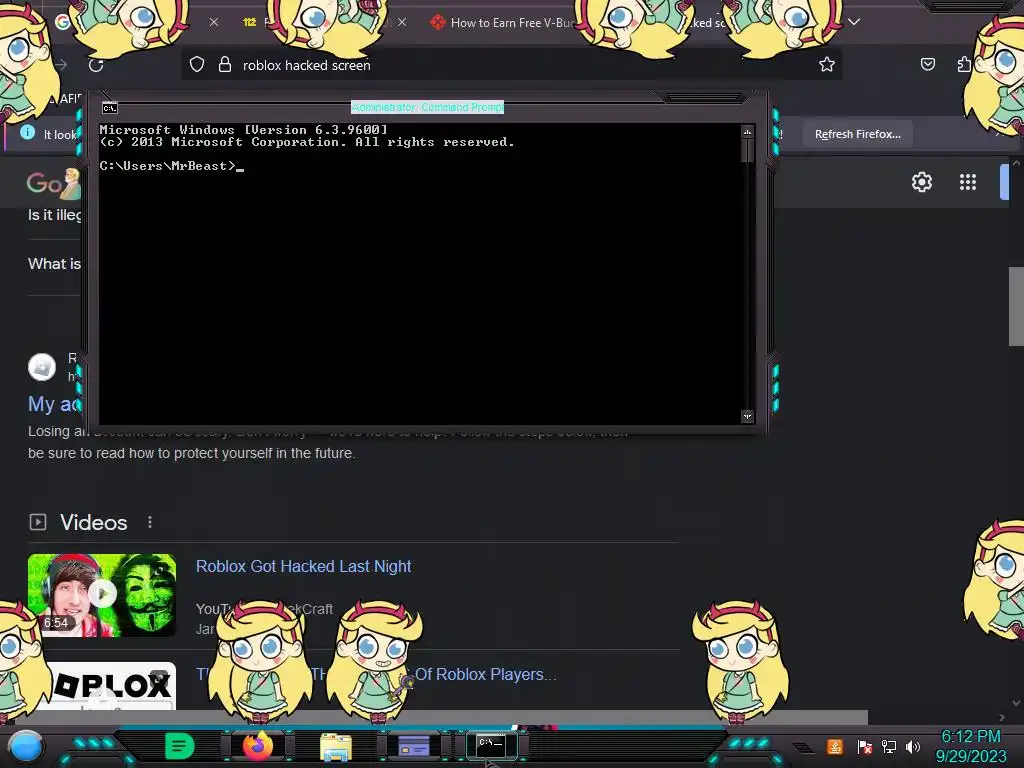1024x768 pixels.
Task: Click the info icon in the notification bar
Action: (27, 133)
